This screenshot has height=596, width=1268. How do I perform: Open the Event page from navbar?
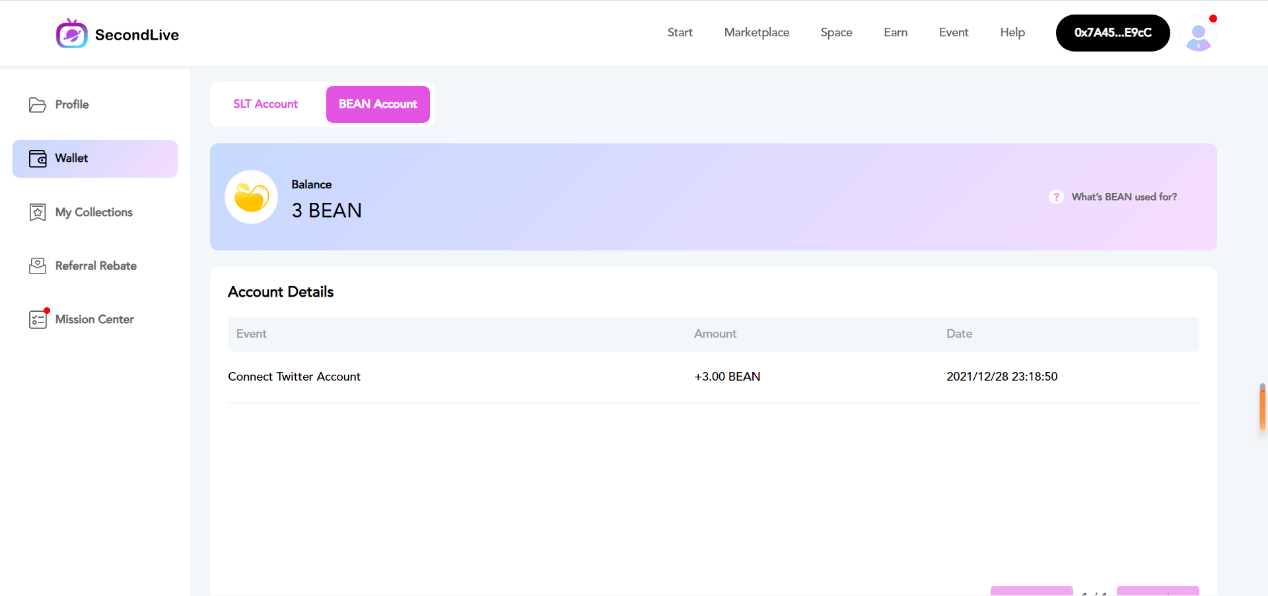[954, 33]
